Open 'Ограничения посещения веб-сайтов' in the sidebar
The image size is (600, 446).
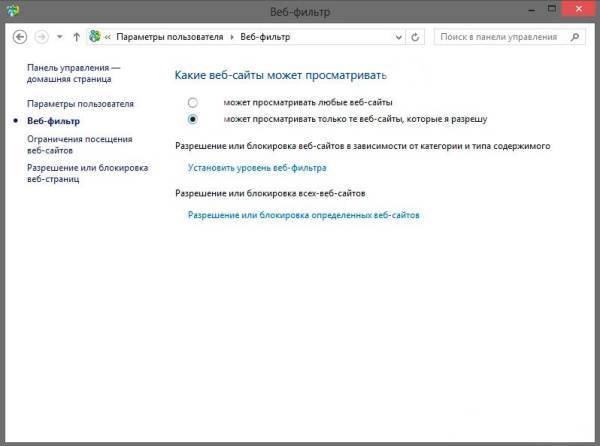click(79, 144)
